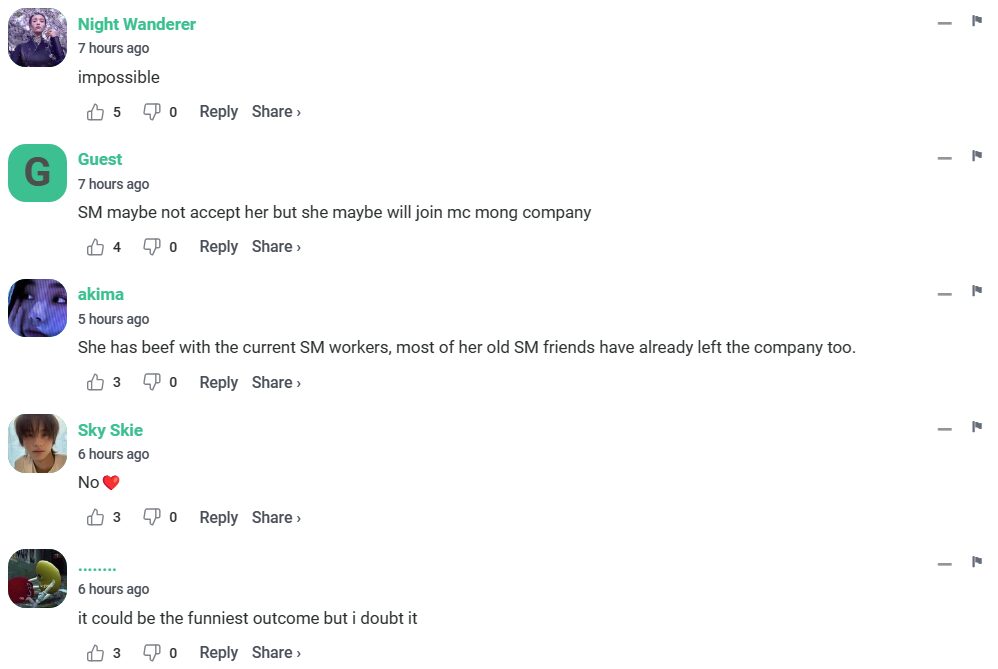Expand Share options on Sky Skie's comment
This screenshot has width=998, height=669.
click(276, 517)
